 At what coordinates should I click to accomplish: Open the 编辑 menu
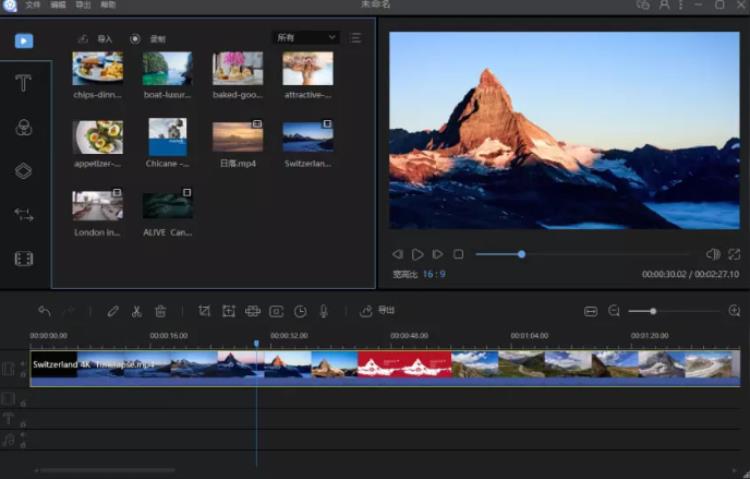pos(58,5)
